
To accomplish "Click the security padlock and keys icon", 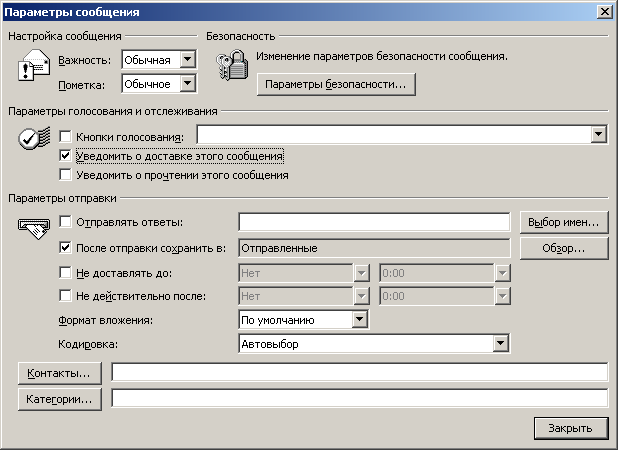I will 233,65.
